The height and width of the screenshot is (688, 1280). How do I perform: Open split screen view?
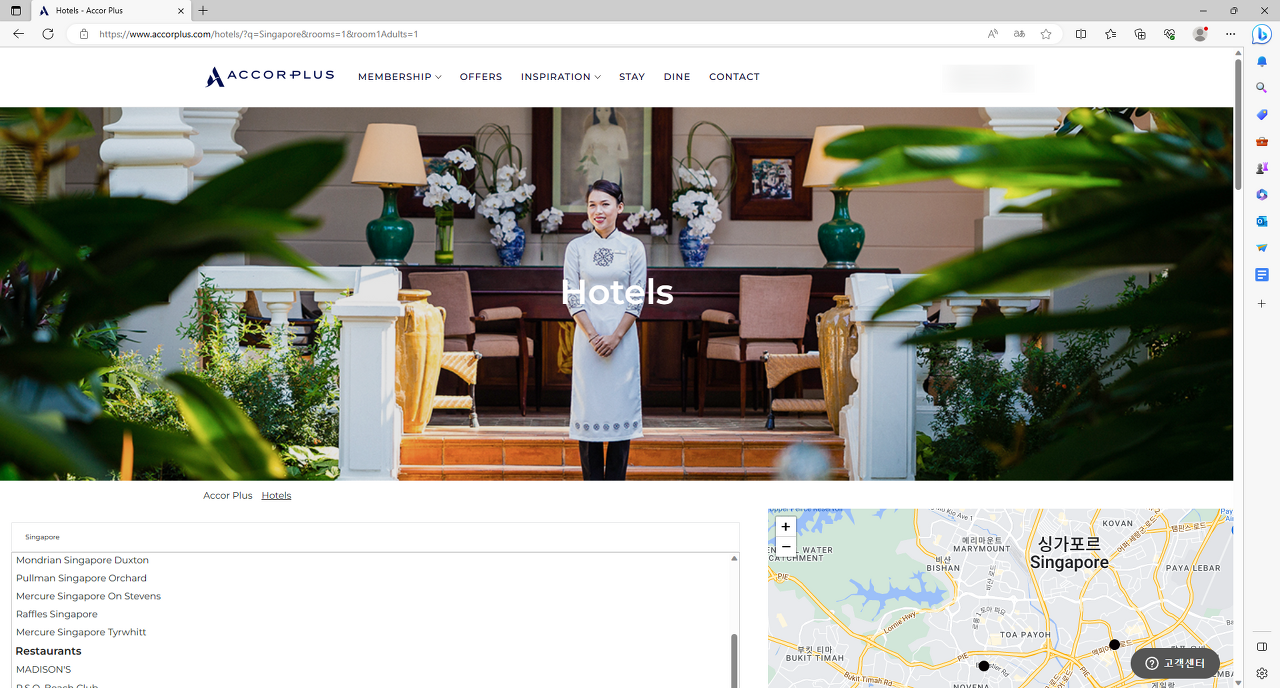[x=1081, y=34]
